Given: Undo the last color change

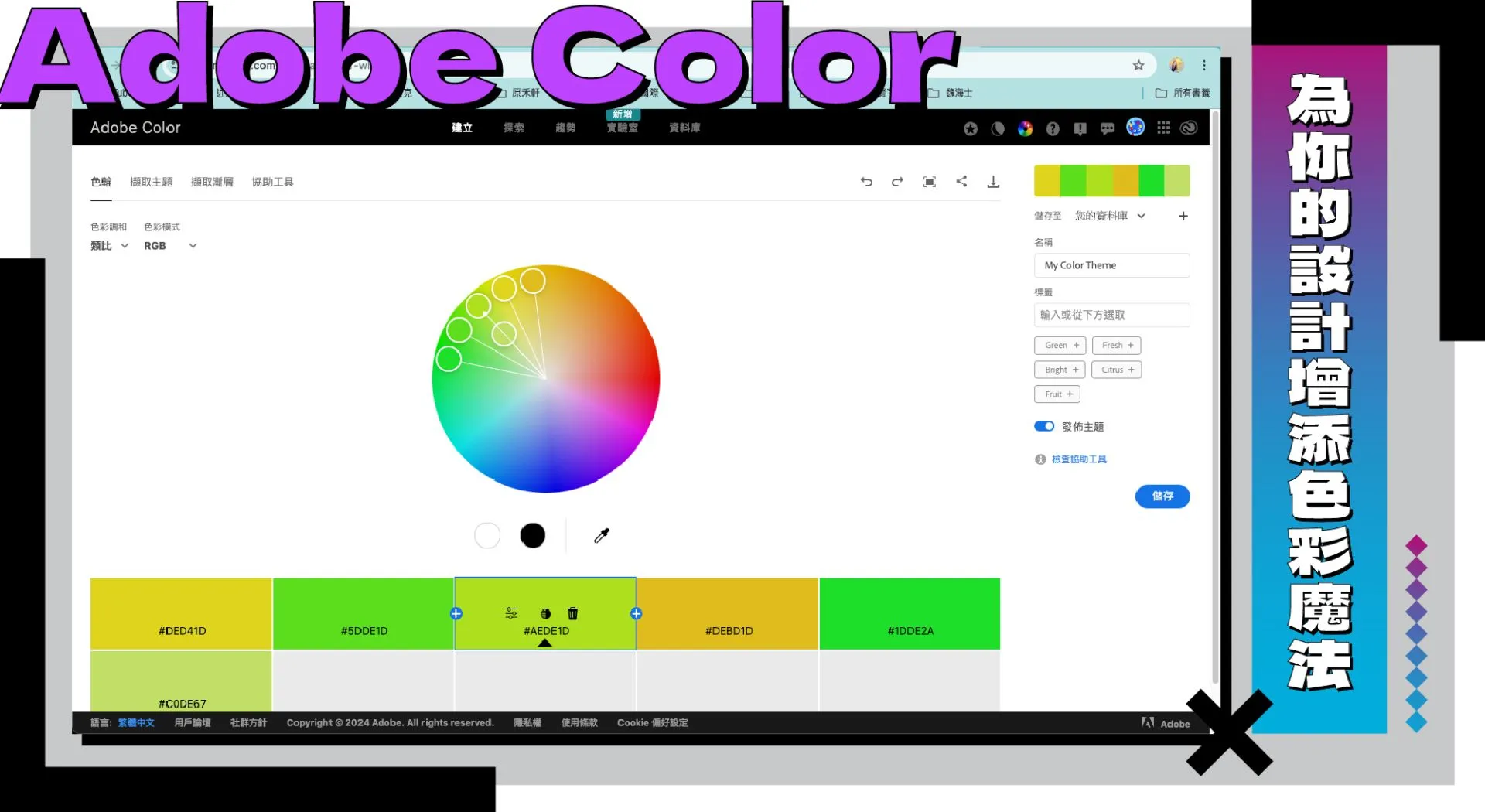Looking at the screenshot, I should click(866, 182).
